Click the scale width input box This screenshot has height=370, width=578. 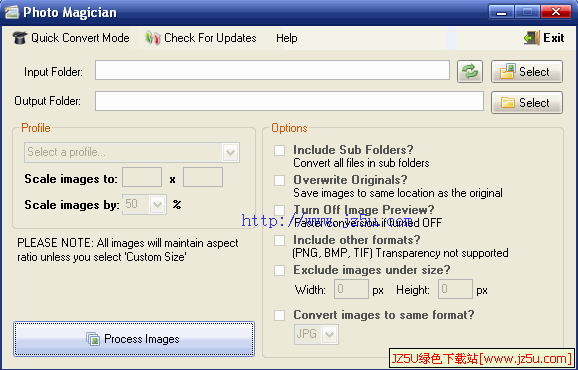(142, 177)
